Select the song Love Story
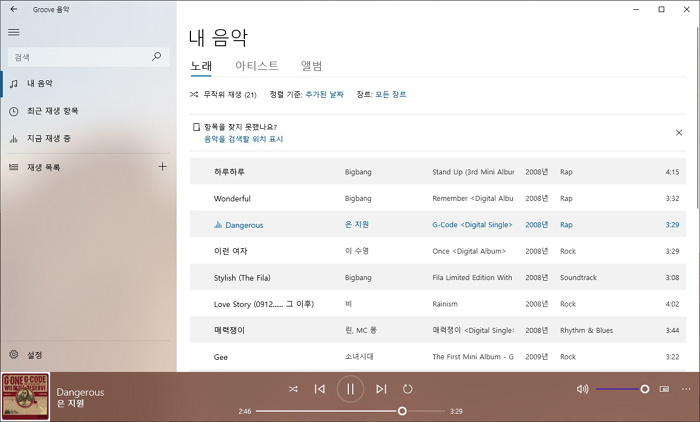Image resolution: width=700 pixels, height=422 pixels. pos(438,304)
